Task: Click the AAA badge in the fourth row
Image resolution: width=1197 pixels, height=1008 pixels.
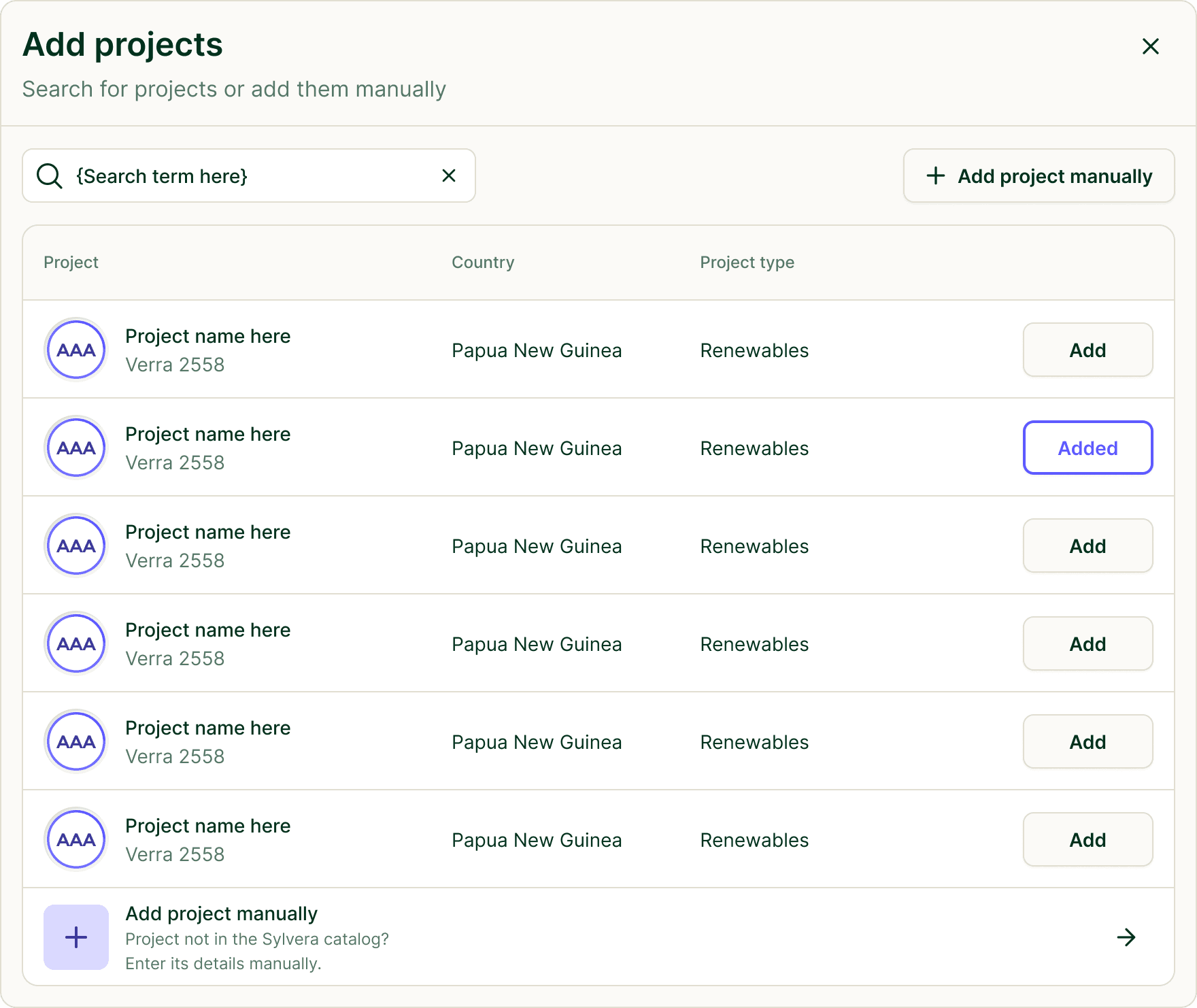Action: point(76,644)
